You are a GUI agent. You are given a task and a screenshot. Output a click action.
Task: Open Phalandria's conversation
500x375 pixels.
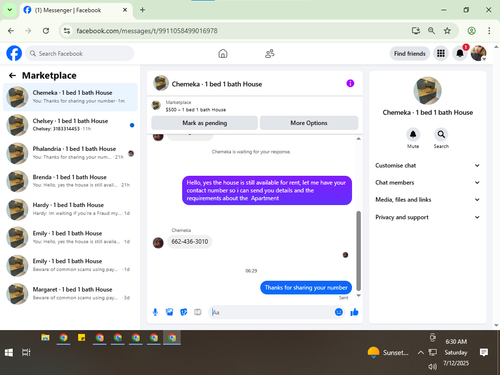point(70,153)
